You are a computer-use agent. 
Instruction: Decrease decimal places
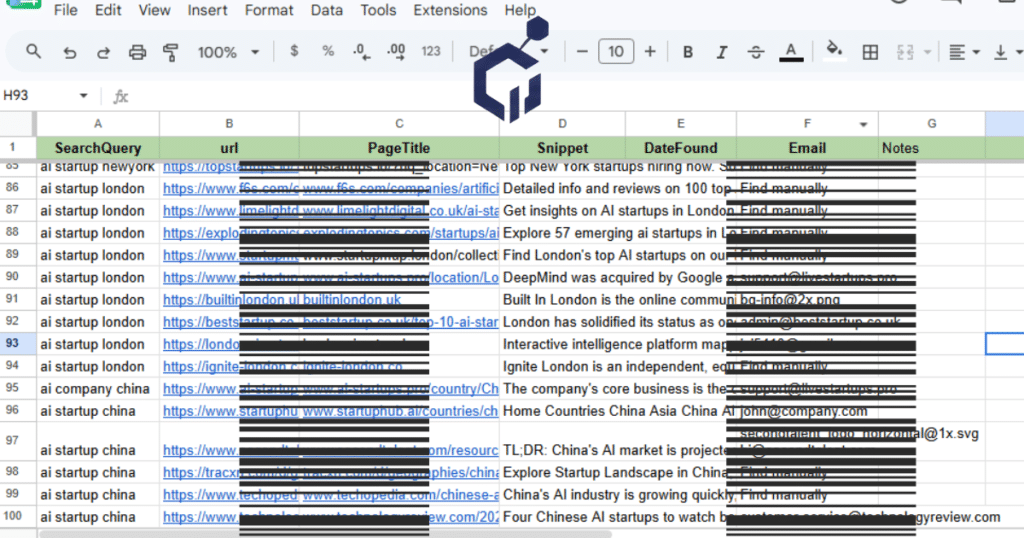click(x=361, y=52)
